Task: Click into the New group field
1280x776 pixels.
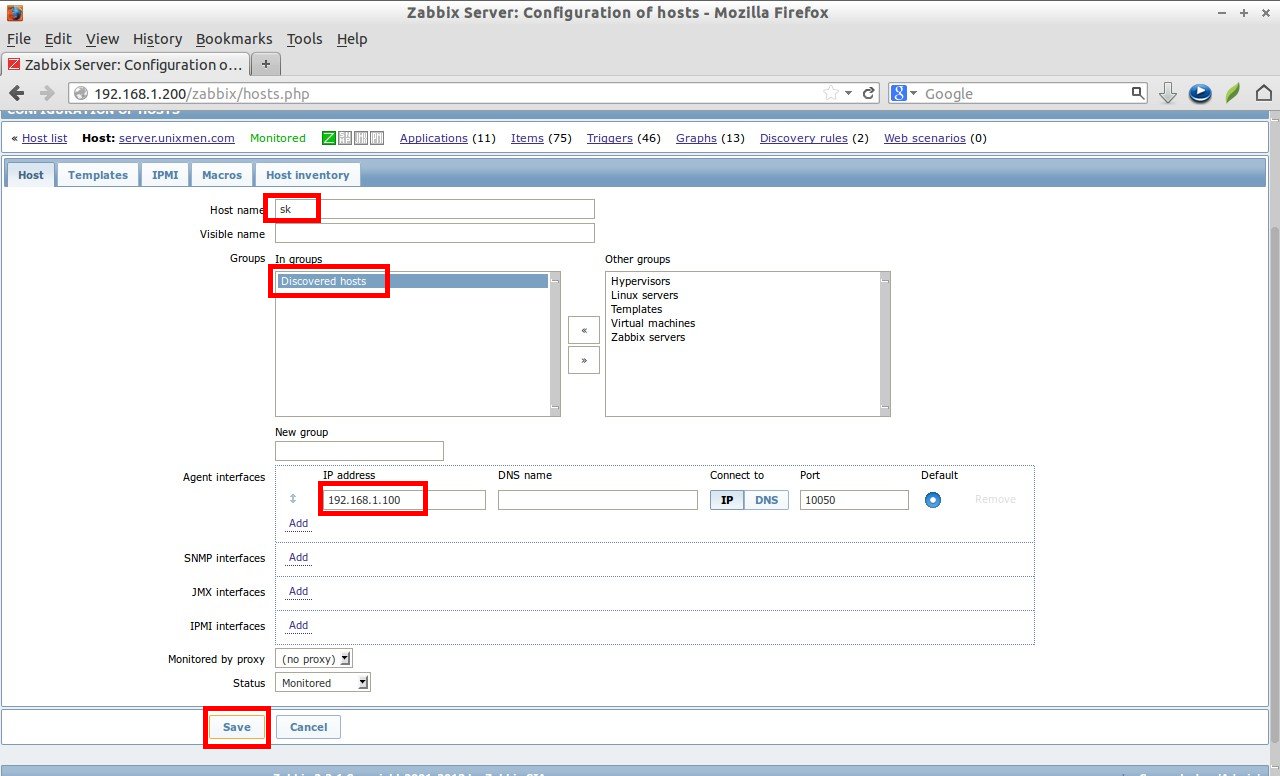Action: (x=359, y=451)
